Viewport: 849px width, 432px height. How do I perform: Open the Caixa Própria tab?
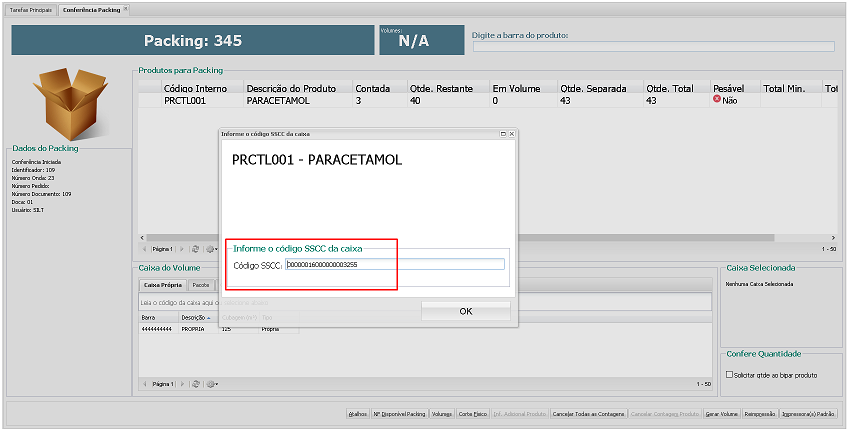(x=163, y=285)
